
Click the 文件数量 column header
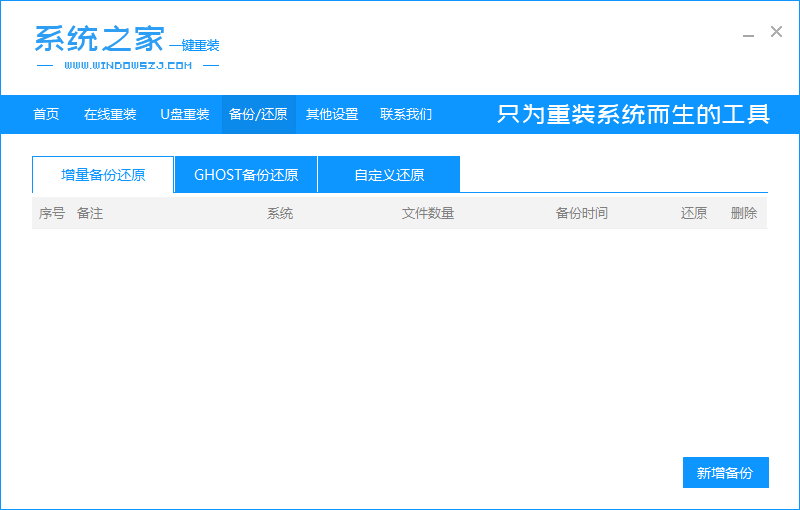point(428,213)
